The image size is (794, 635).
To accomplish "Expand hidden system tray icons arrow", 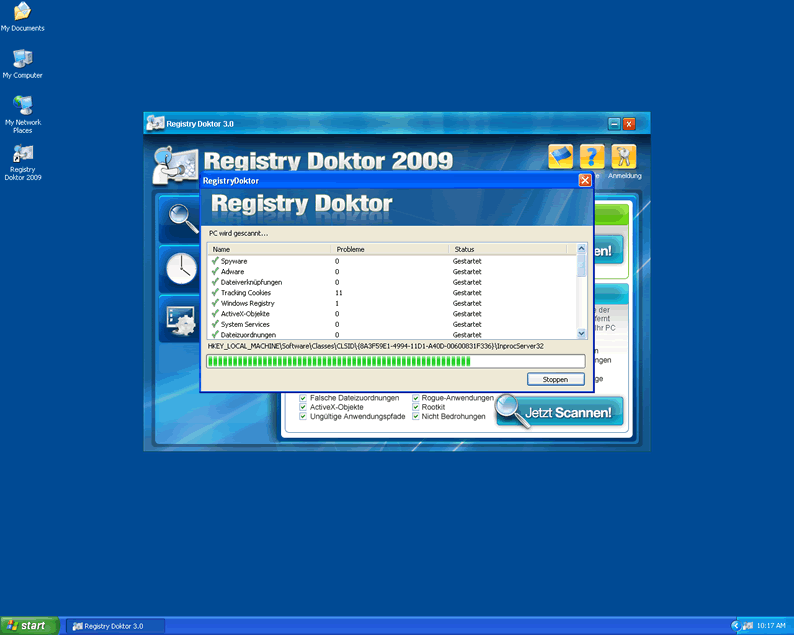I will pos(735,626).
